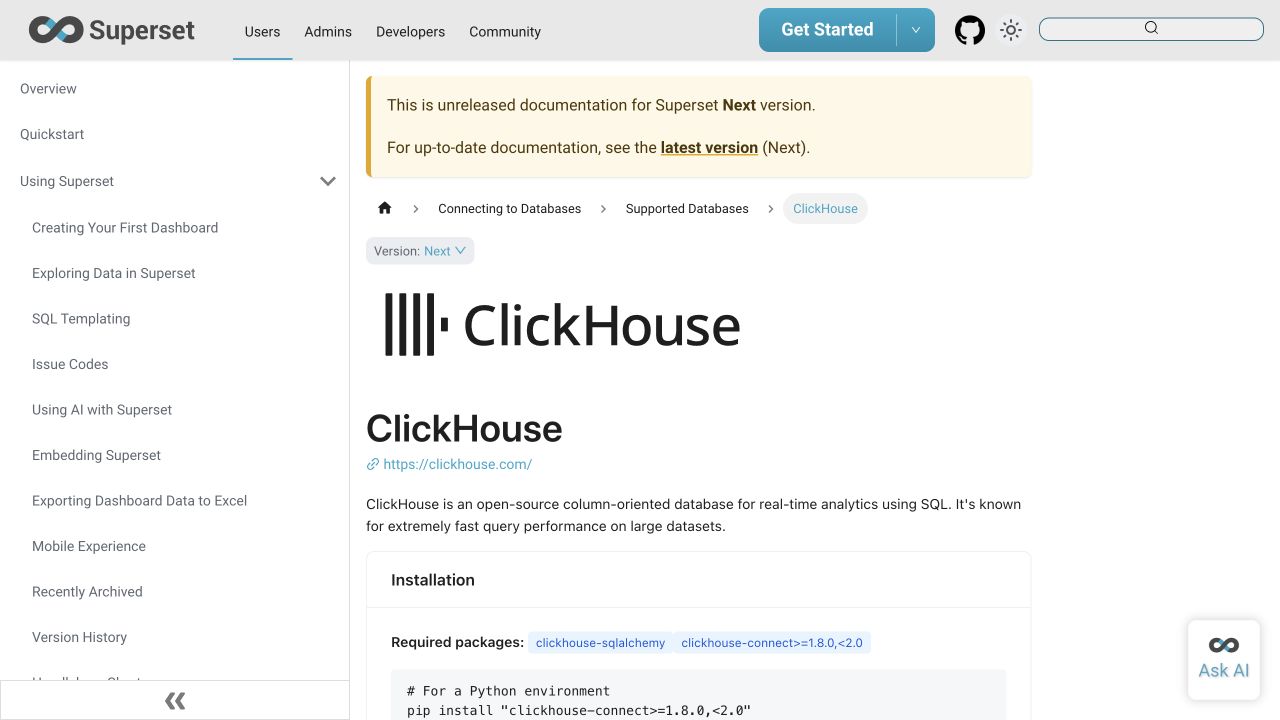Open the Version Next dropdown
Viewport: 1280px width, 720px height.
pos(420,251)
